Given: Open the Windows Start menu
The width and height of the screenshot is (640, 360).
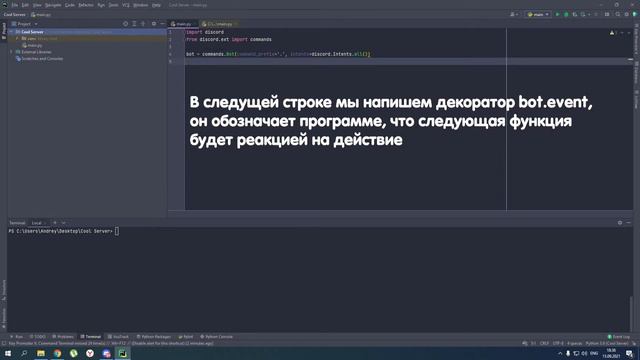Looking at the screenshot, I should click(8, 353).
